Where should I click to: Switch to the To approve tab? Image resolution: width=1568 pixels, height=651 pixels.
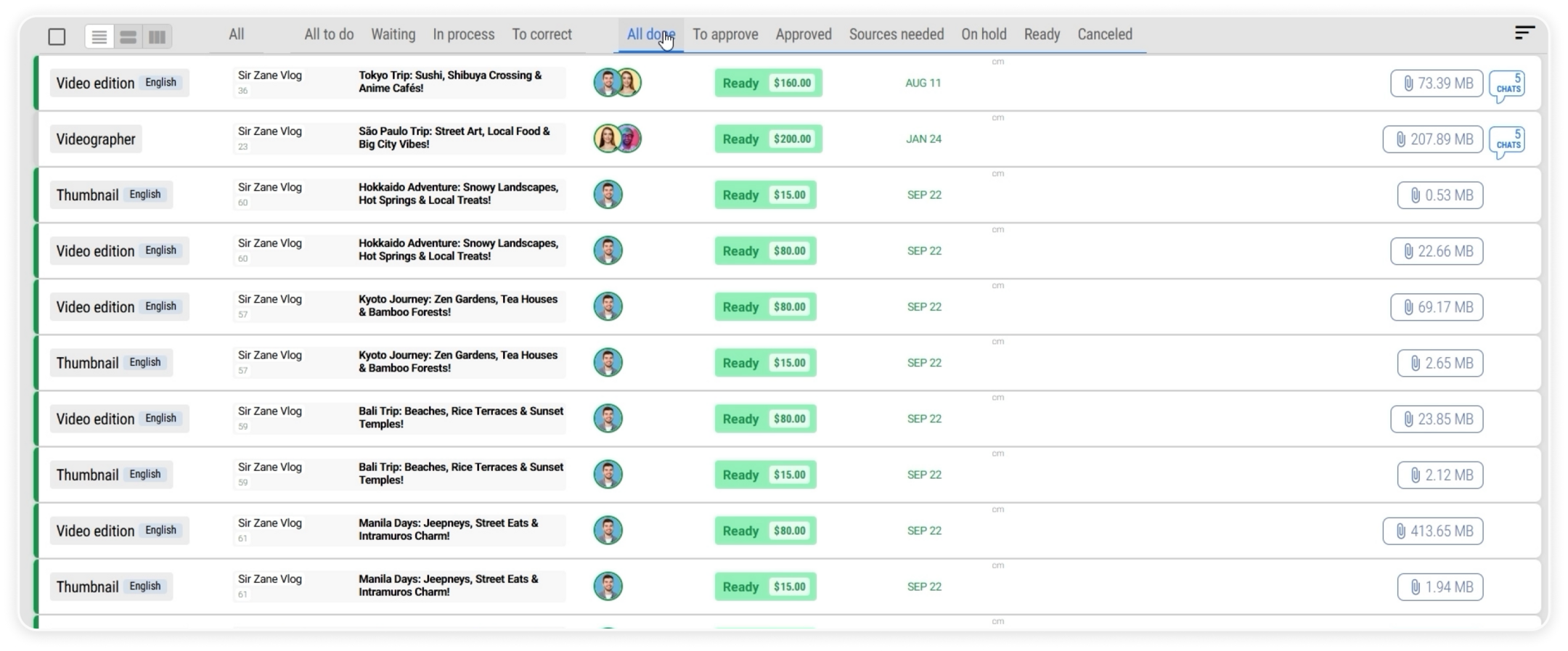[724, 34]
